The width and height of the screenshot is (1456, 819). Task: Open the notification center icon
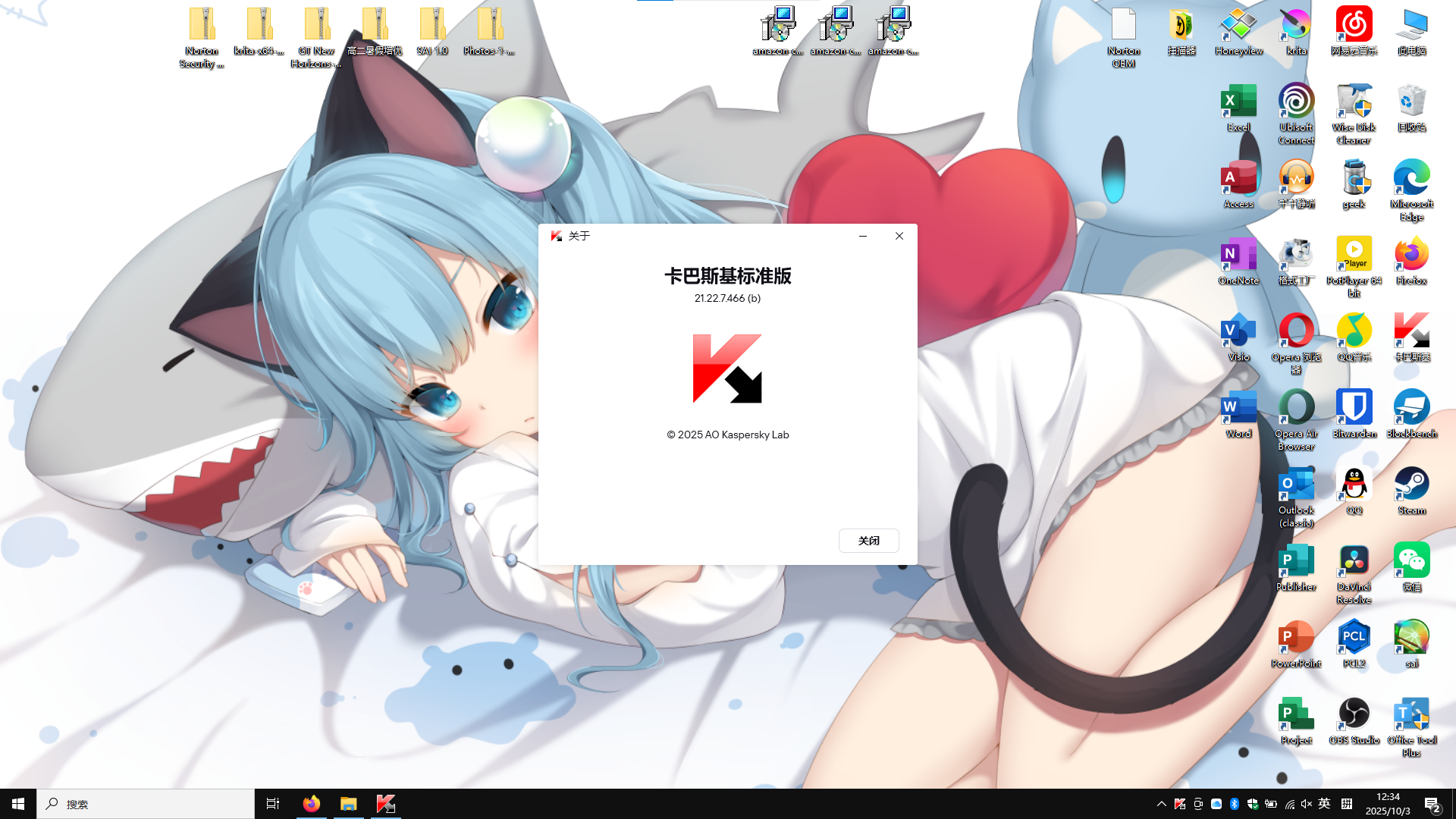pos(1432,804)
